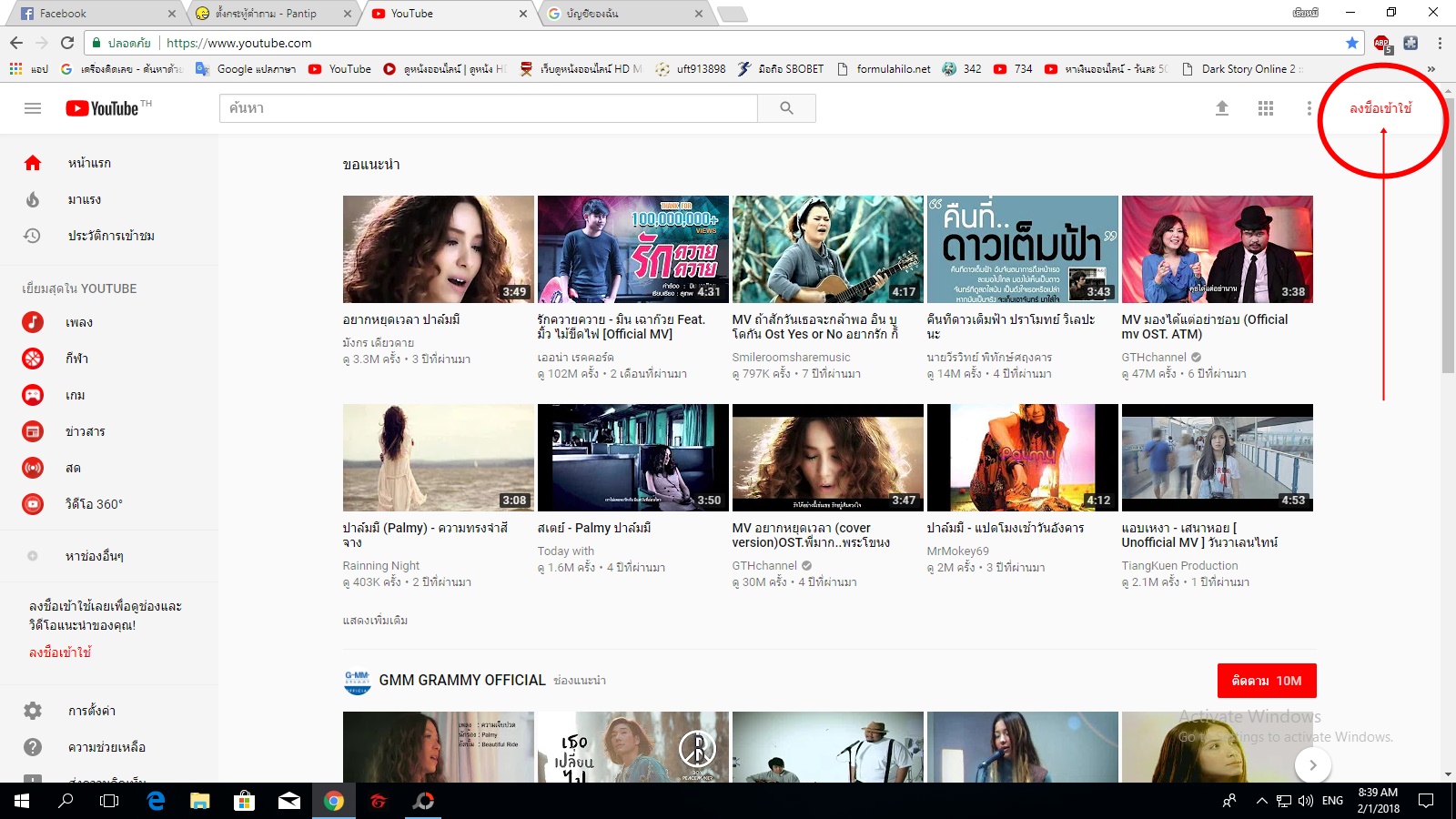Click the ติดตาม 10M subscribe button

[x=1267, y=681]
